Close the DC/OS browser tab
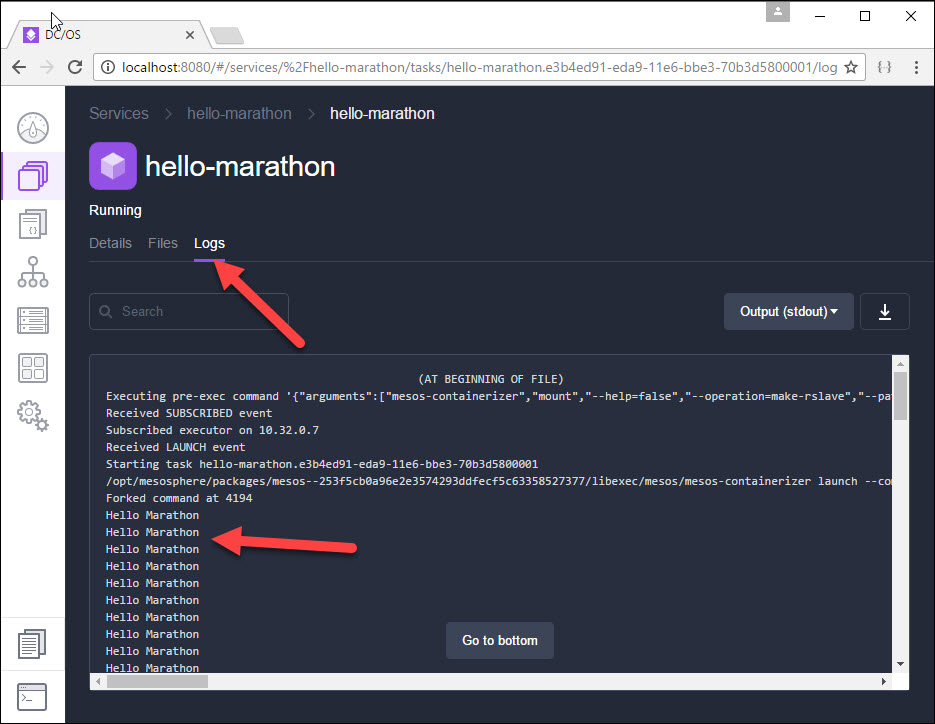This screenshot has width=935, height=724. coord(190,35)
